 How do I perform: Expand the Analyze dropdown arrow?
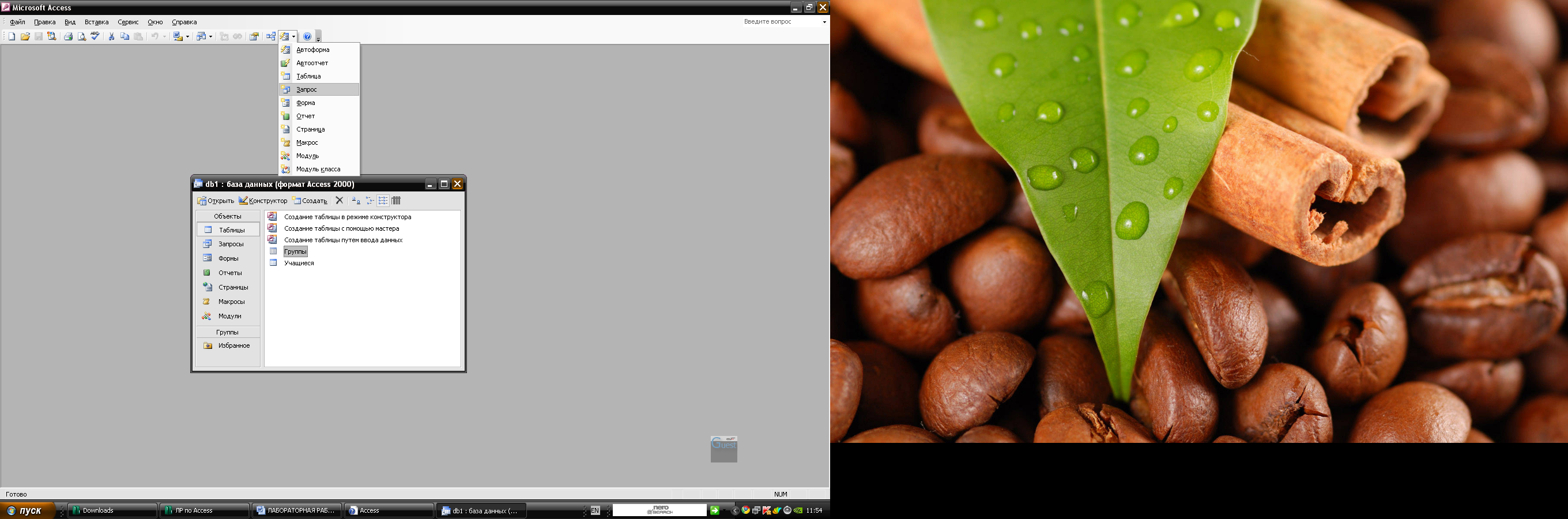pos(210,36)
